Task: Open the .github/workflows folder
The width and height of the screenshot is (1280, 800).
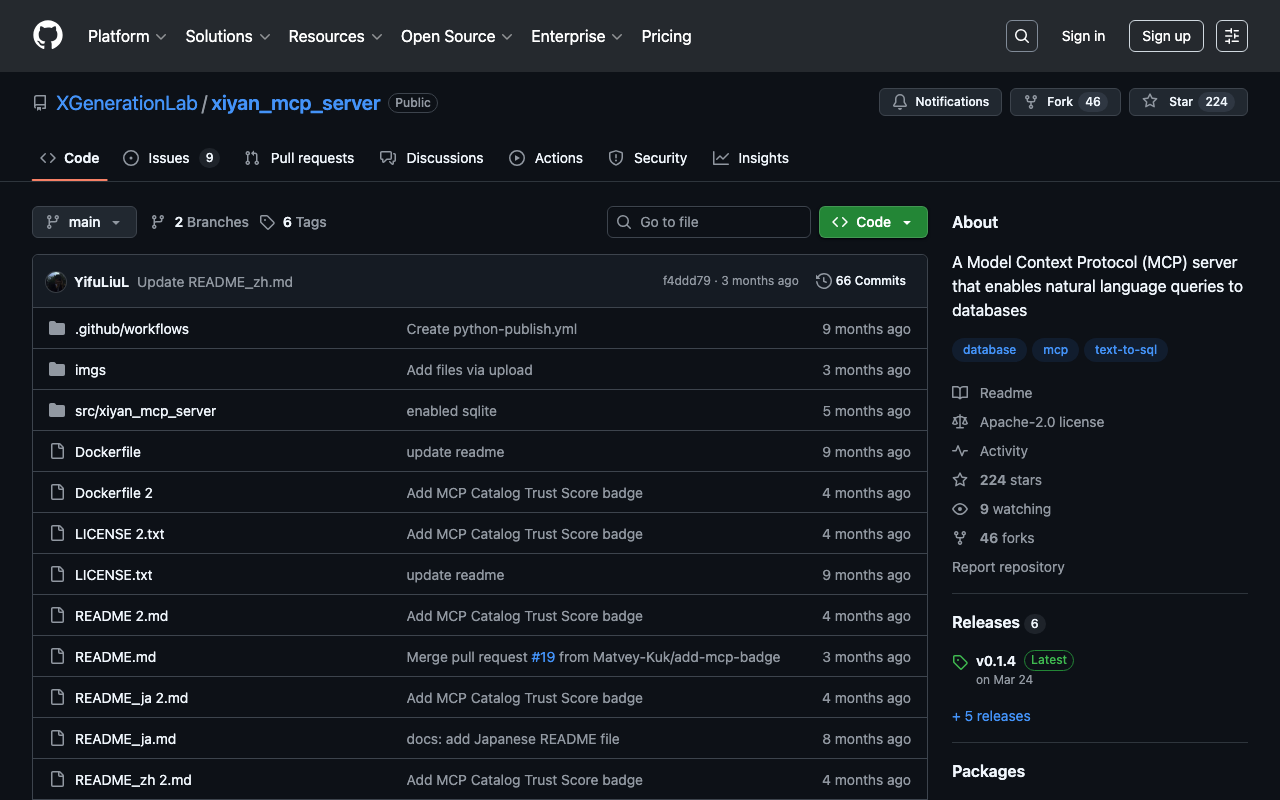Action: click(x=131, y=329)
